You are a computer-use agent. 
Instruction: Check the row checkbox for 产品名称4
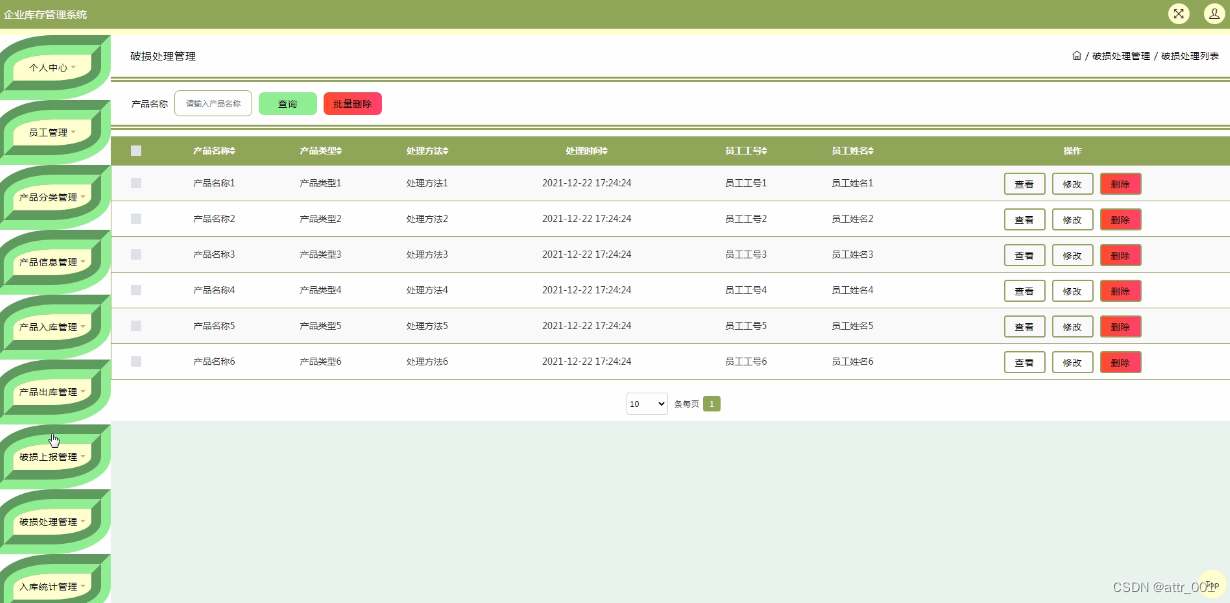[136, 290]
